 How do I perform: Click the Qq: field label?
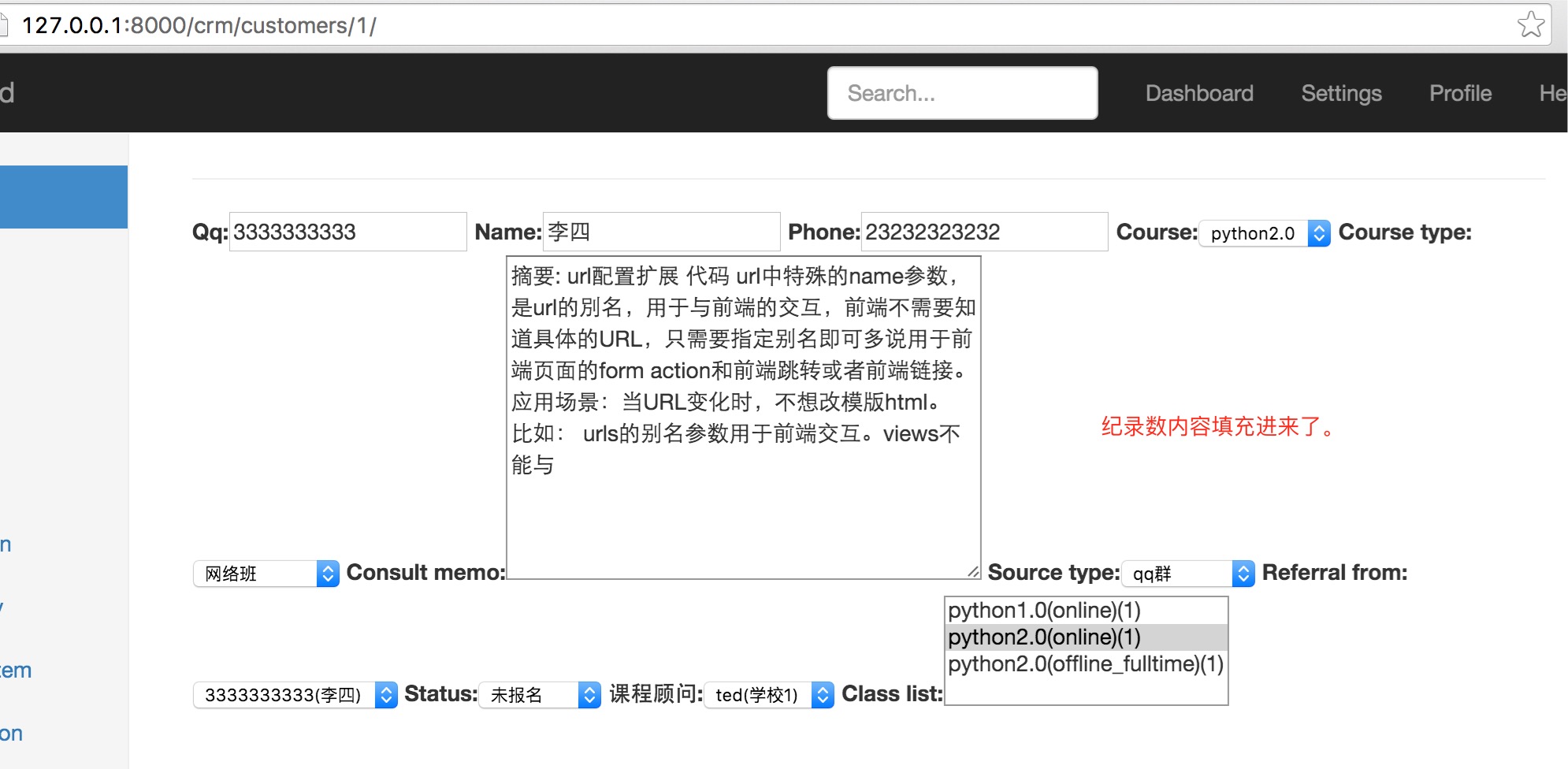point(210,232)
